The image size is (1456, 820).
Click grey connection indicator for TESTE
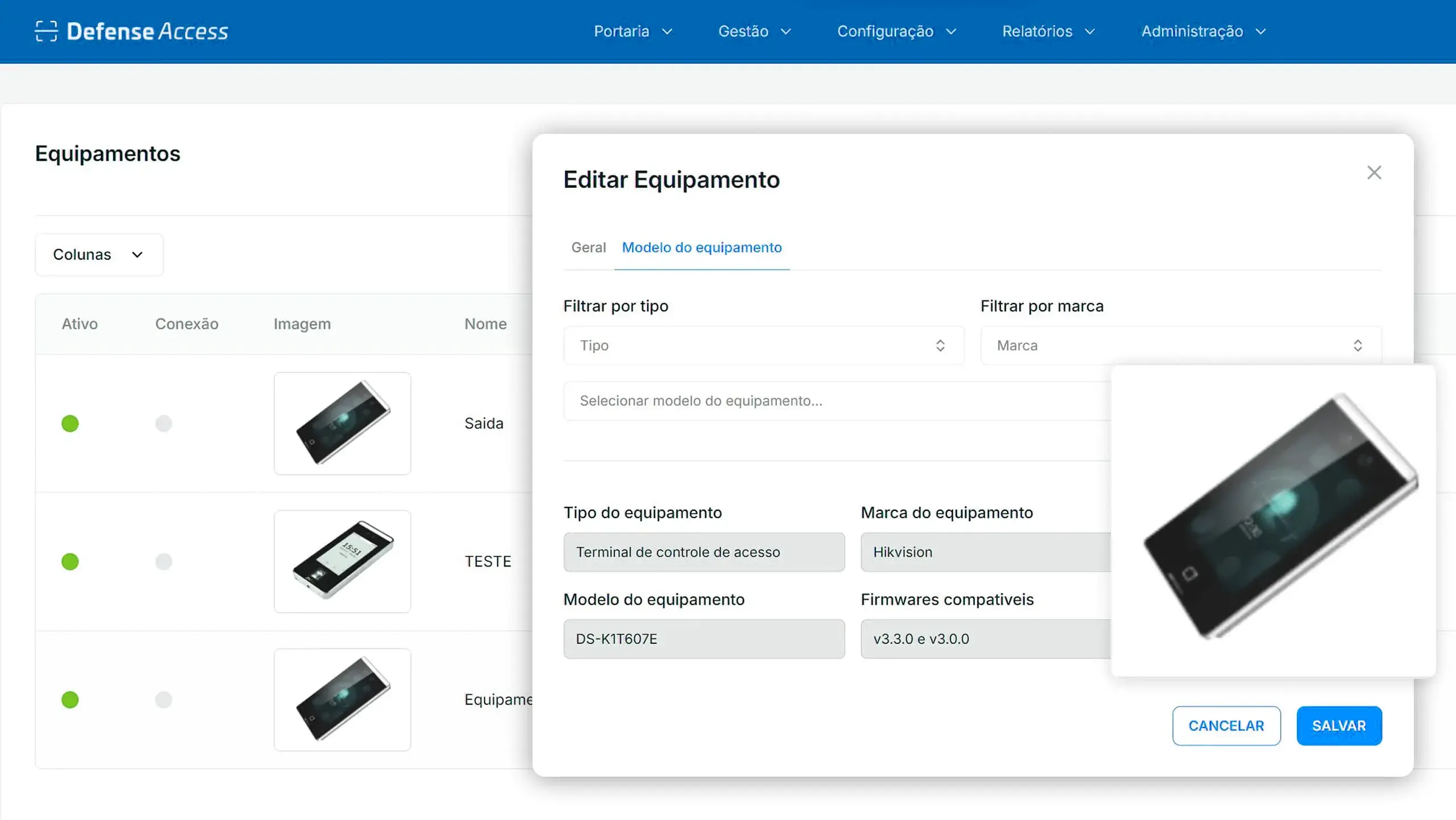point(163,561)
